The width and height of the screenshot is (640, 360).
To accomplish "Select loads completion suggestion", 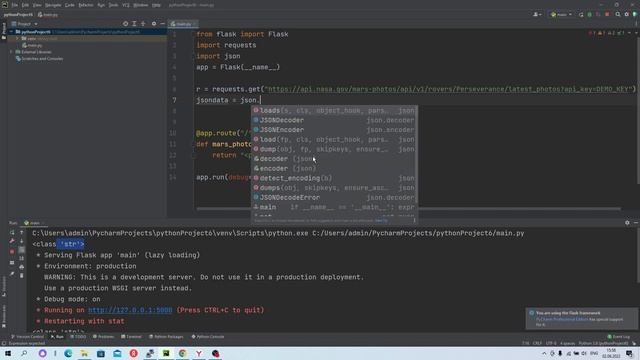I will 334,111.
